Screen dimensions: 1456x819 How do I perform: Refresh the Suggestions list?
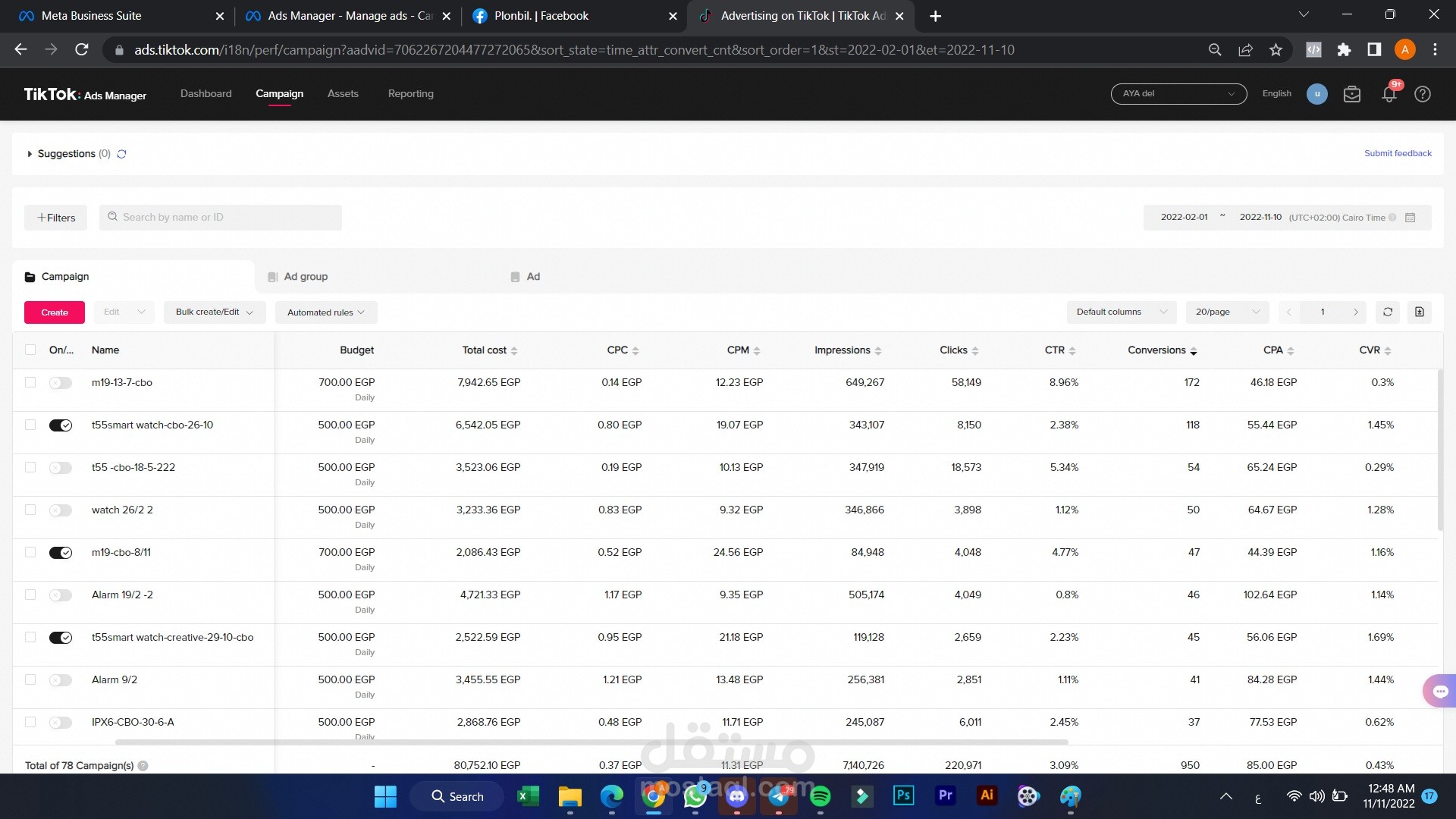point(121,154)
